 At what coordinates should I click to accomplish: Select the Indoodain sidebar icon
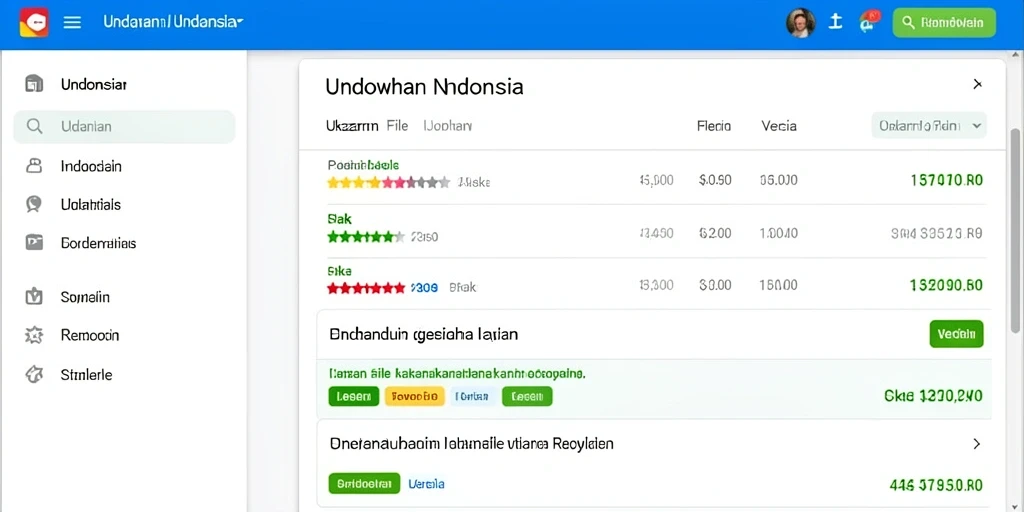coord(34,166)
